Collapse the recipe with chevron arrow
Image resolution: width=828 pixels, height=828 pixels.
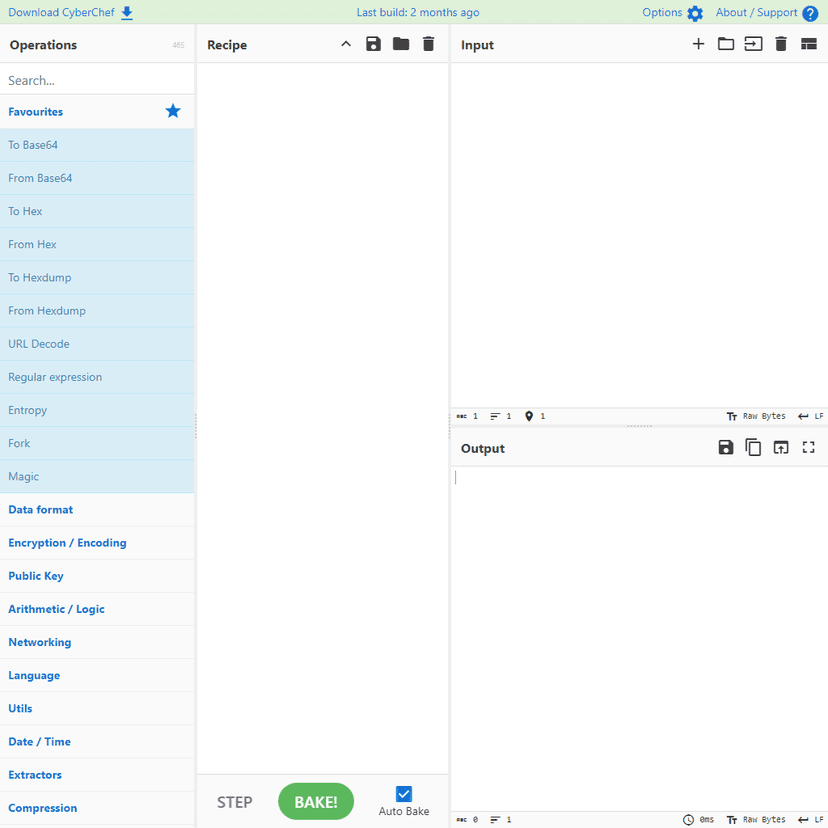click(x=346, y=44)
